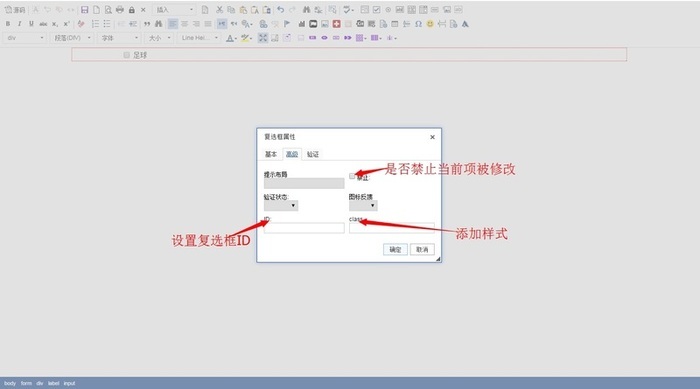
Task: Click the checkbox form element toolbar icon
Action: (376, 9)
